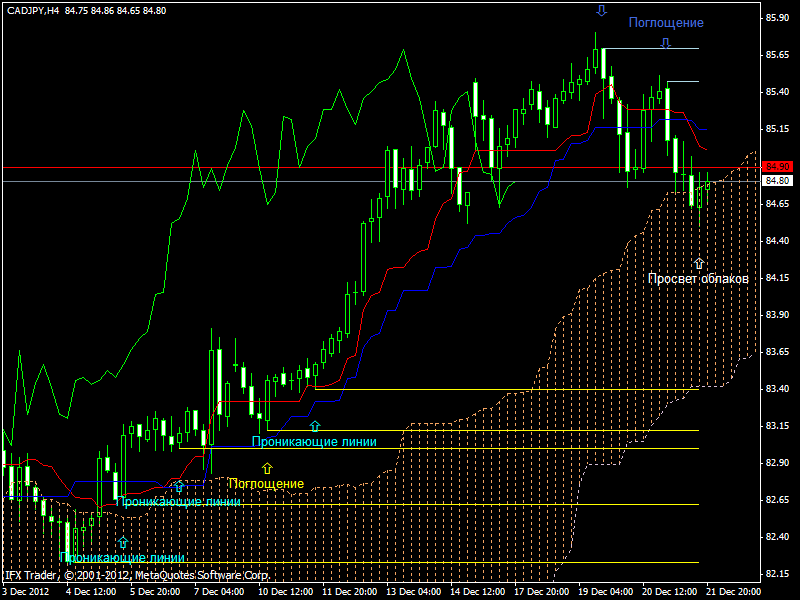Screen dimensions: 800x600
Task: Click the white 84.80 current price tag
Action: click(x=777, y=181)
